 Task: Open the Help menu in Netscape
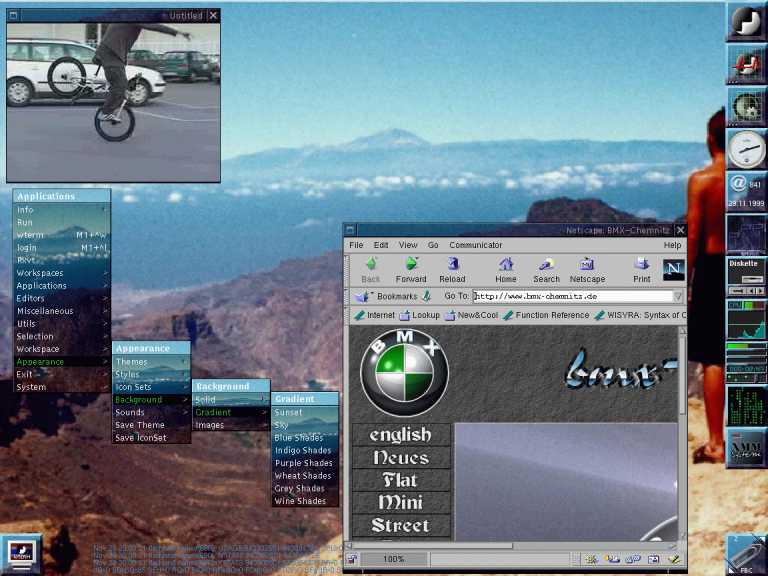tap(672, 245)
